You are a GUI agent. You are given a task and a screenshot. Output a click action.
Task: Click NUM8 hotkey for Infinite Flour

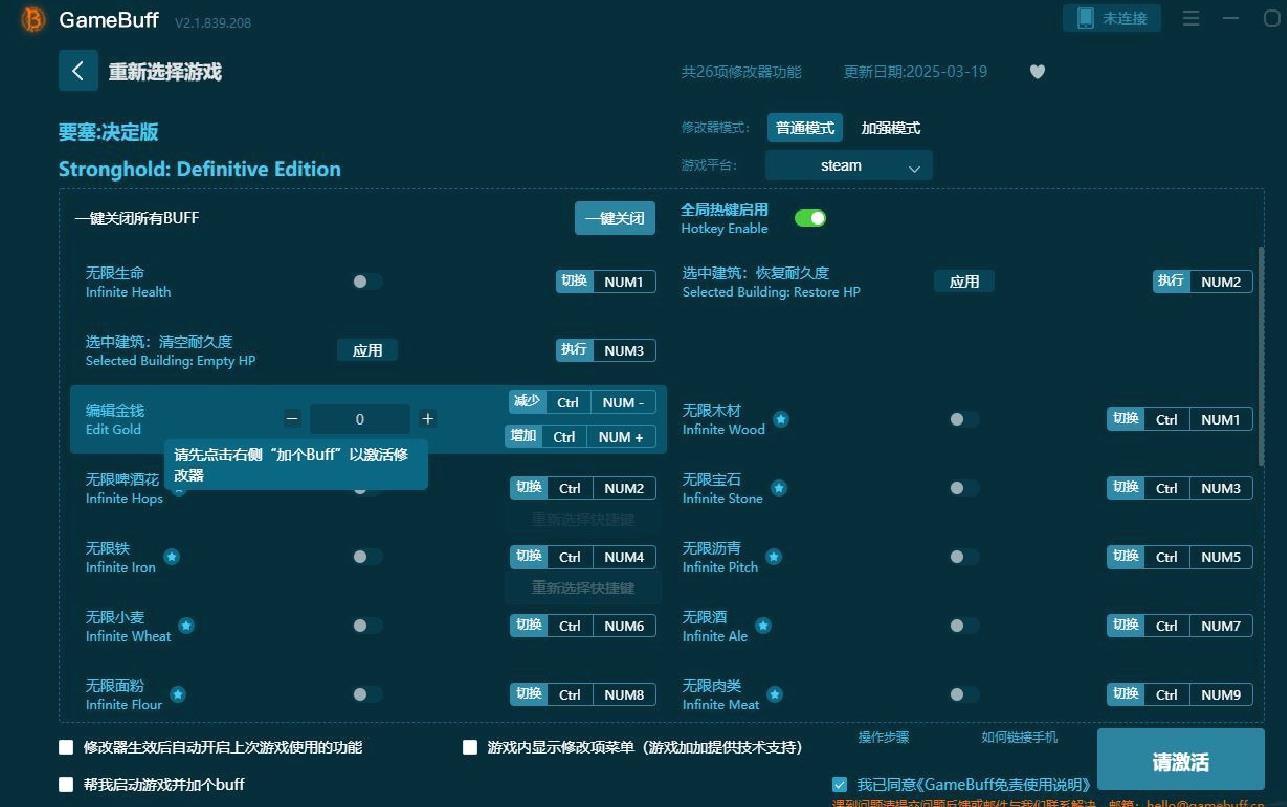point(624,694)
